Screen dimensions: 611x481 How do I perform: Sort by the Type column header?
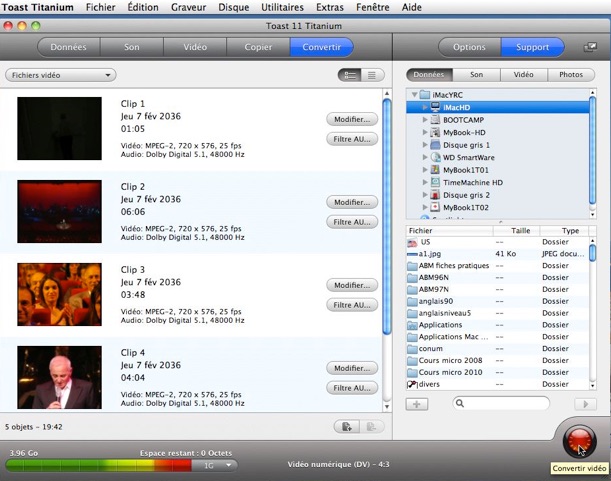tap(564, 231)
